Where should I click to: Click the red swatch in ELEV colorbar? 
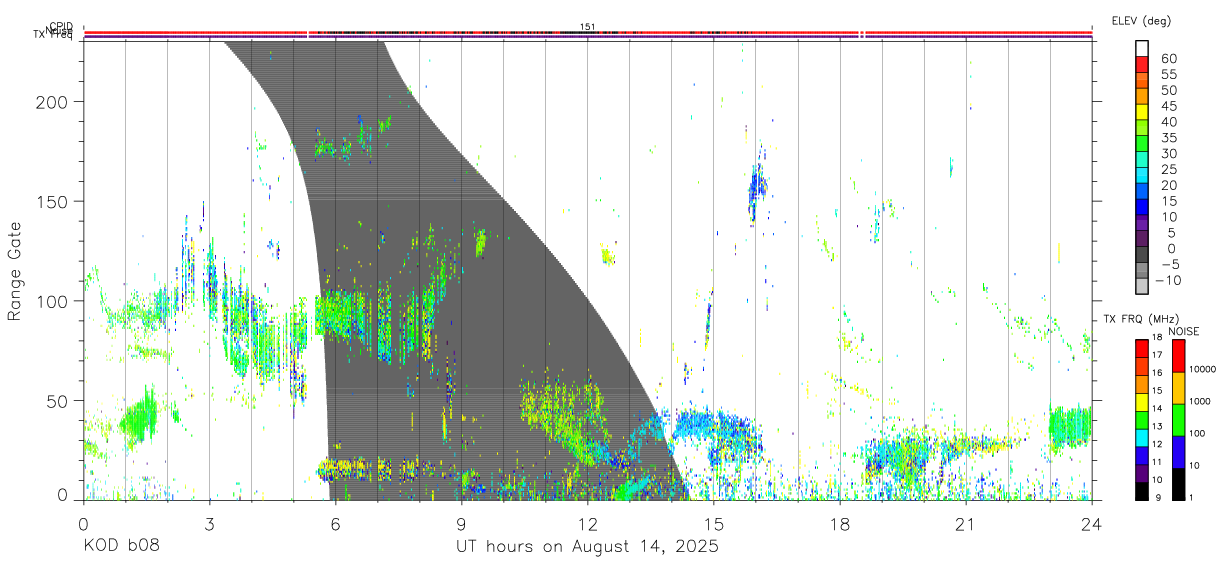1141,64
